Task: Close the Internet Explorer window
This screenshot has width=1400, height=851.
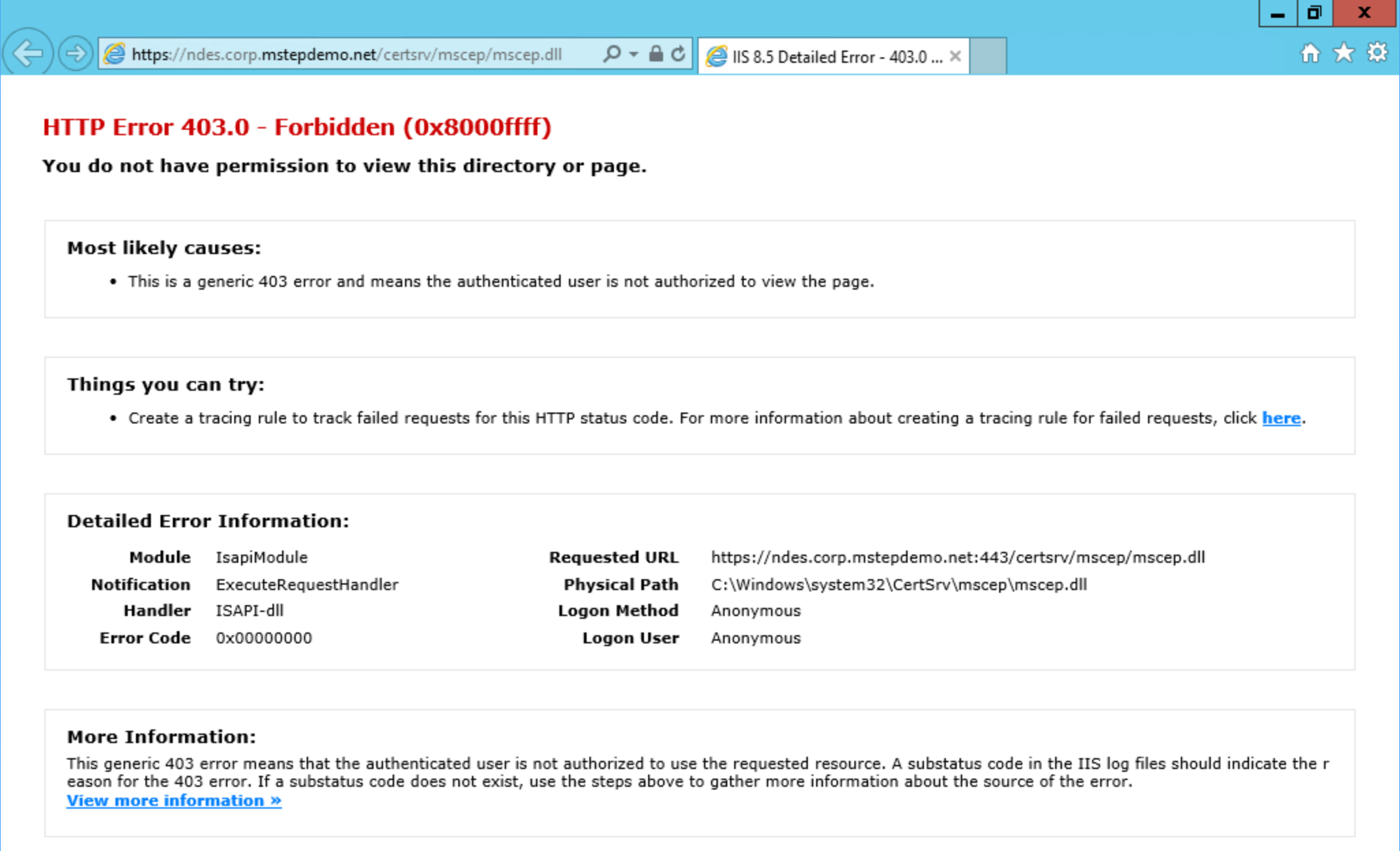Action: point(1364,14)
